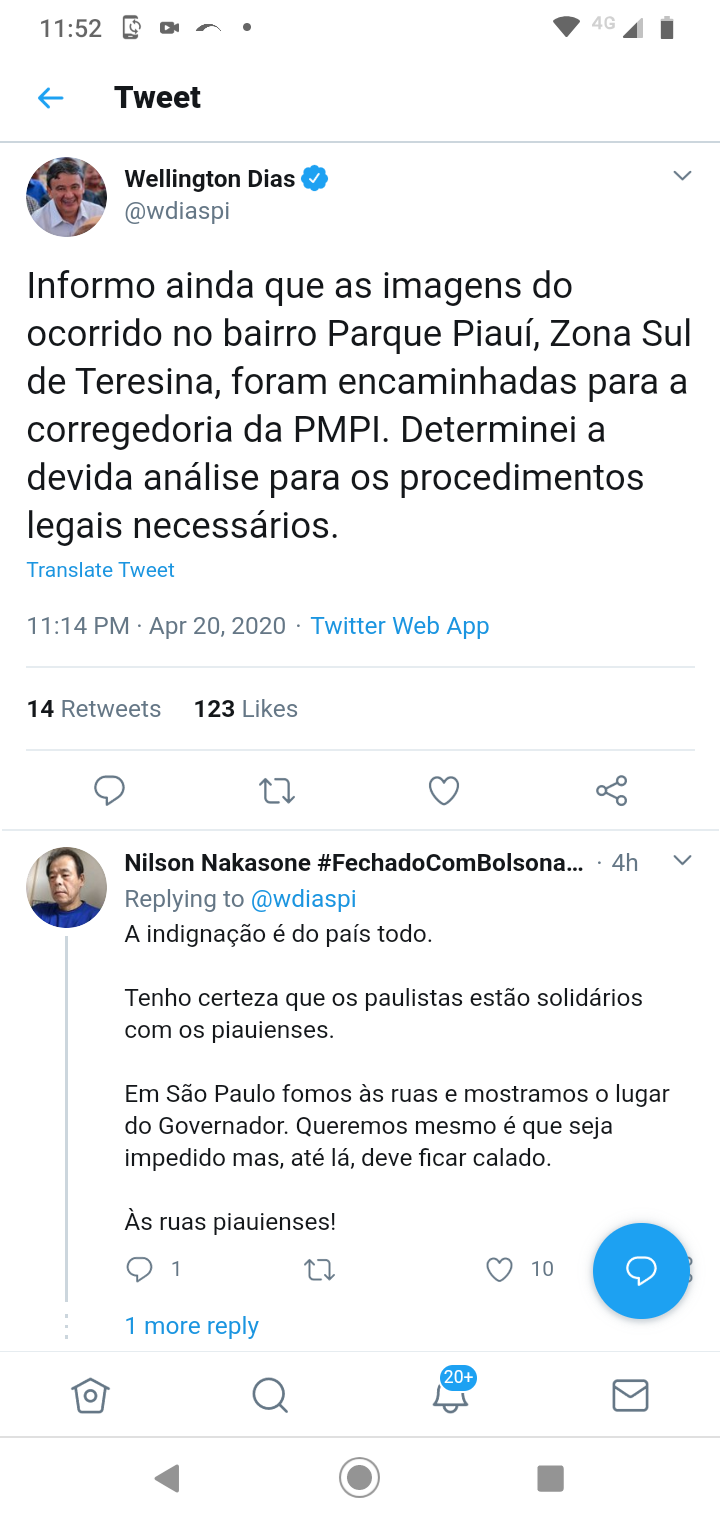Screen dimensions: 720x1520
Task: Like Wellington Dias's tweet
Action: point(443,790)
